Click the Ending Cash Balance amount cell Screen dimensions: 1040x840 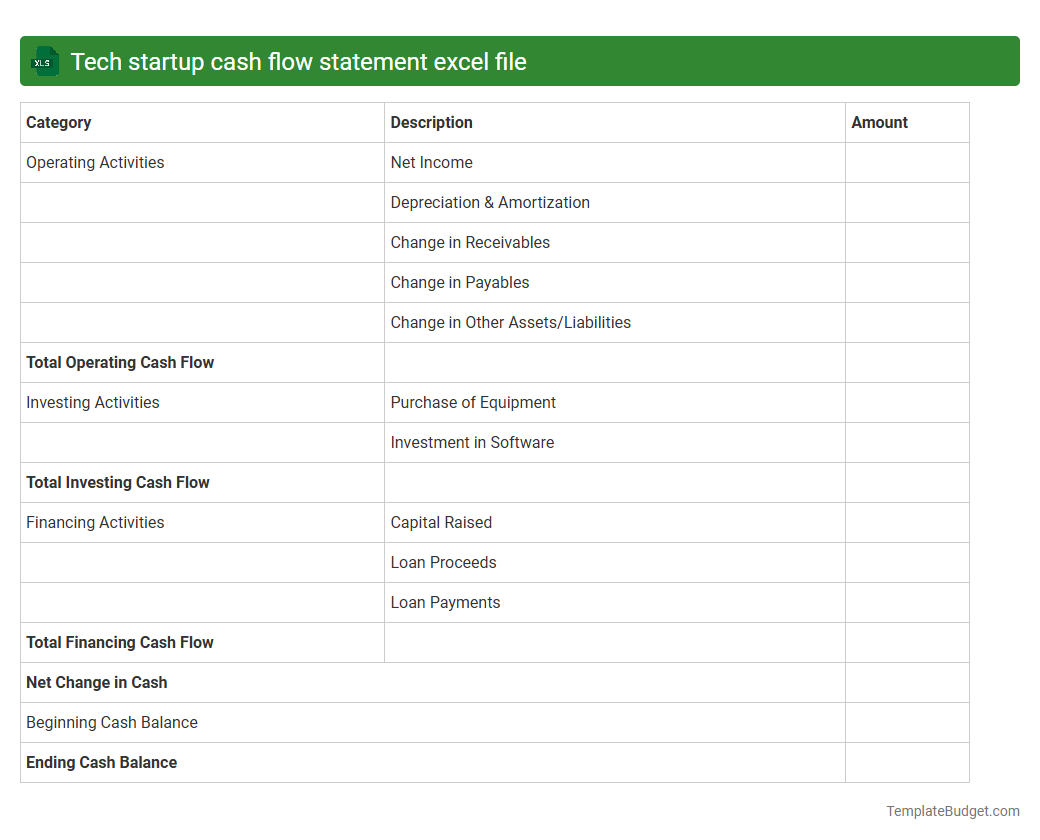907,762
